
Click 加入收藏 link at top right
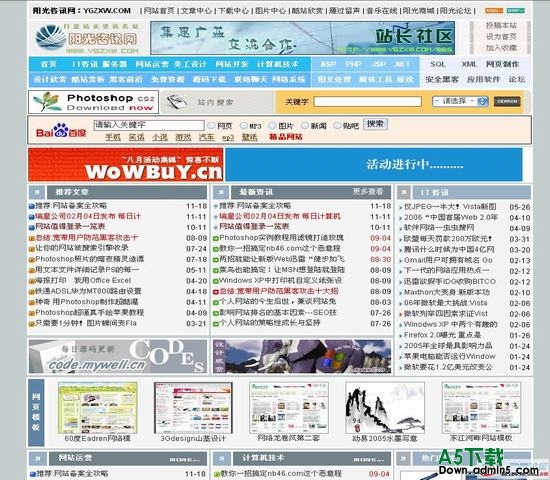[501, 47]
